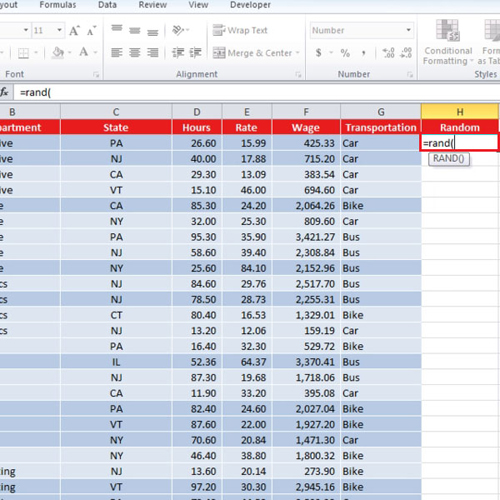Select column E header
Screen dimensions: 500x500
(x=247, y=112)
